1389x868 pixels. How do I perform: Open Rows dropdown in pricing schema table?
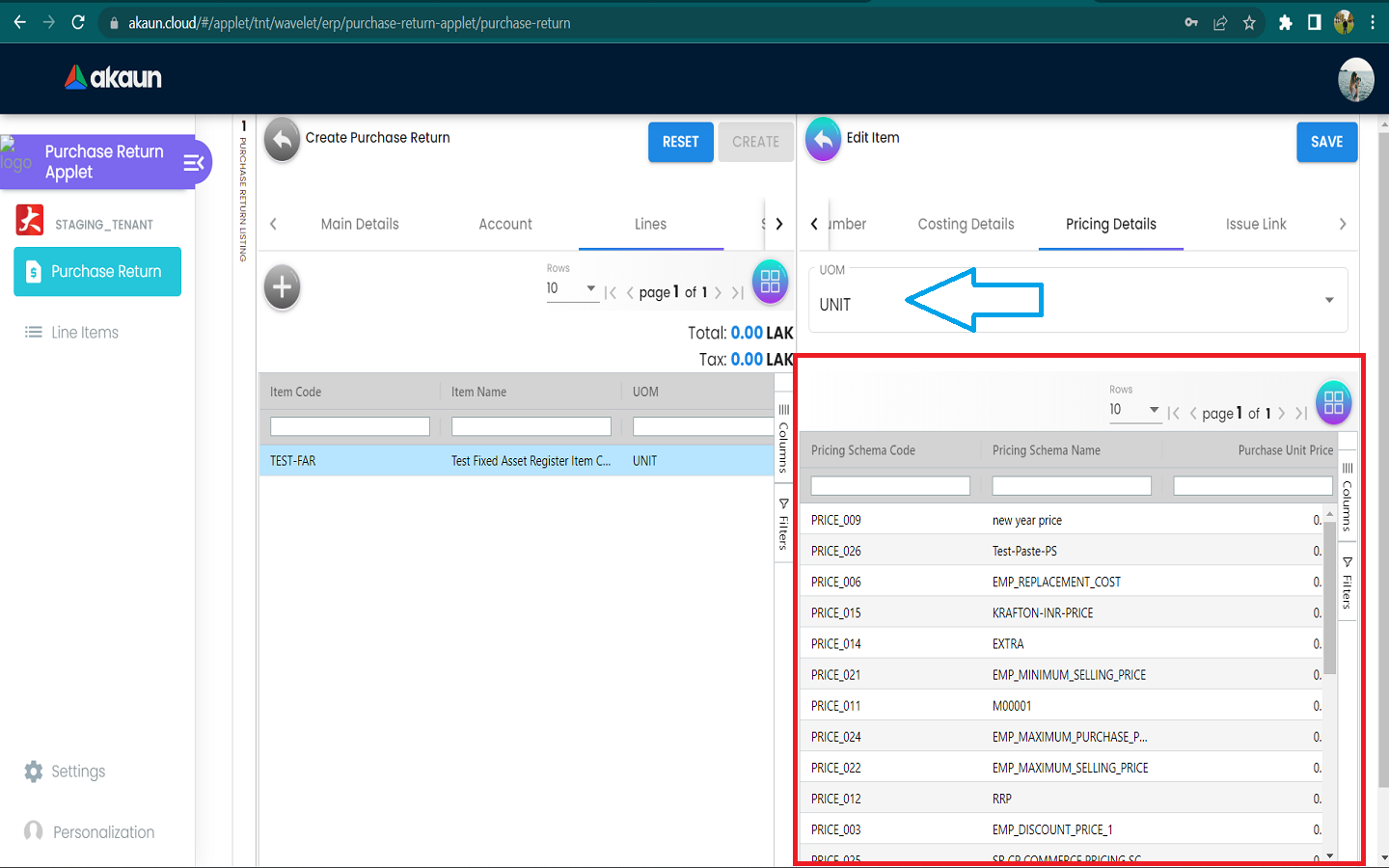coord(1134,410)
